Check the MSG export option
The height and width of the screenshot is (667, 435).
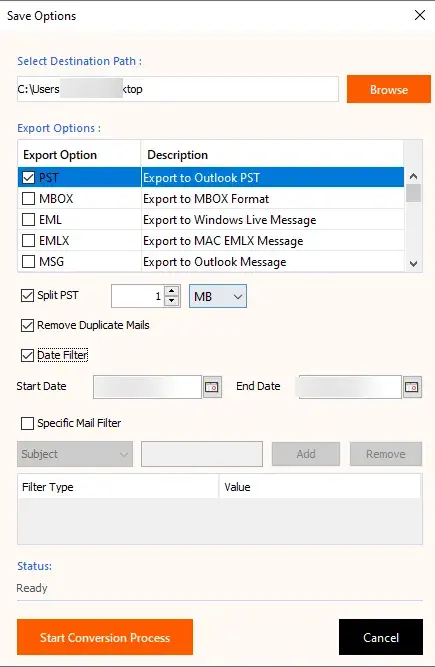pyautogui.click(x=28, y=262)
